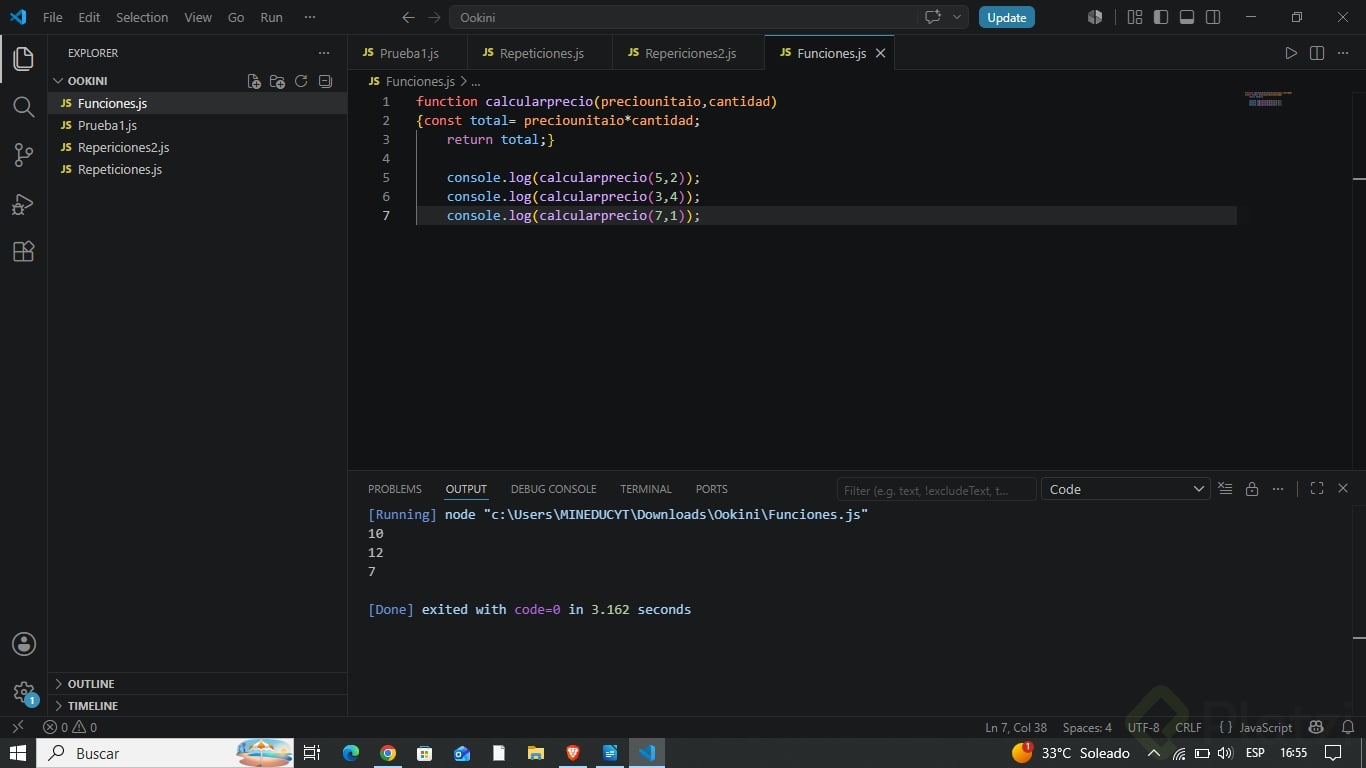This screenshot has width=1366, height=768.
Task: Toggle the primary side bar
Action: pos(1161,17)
